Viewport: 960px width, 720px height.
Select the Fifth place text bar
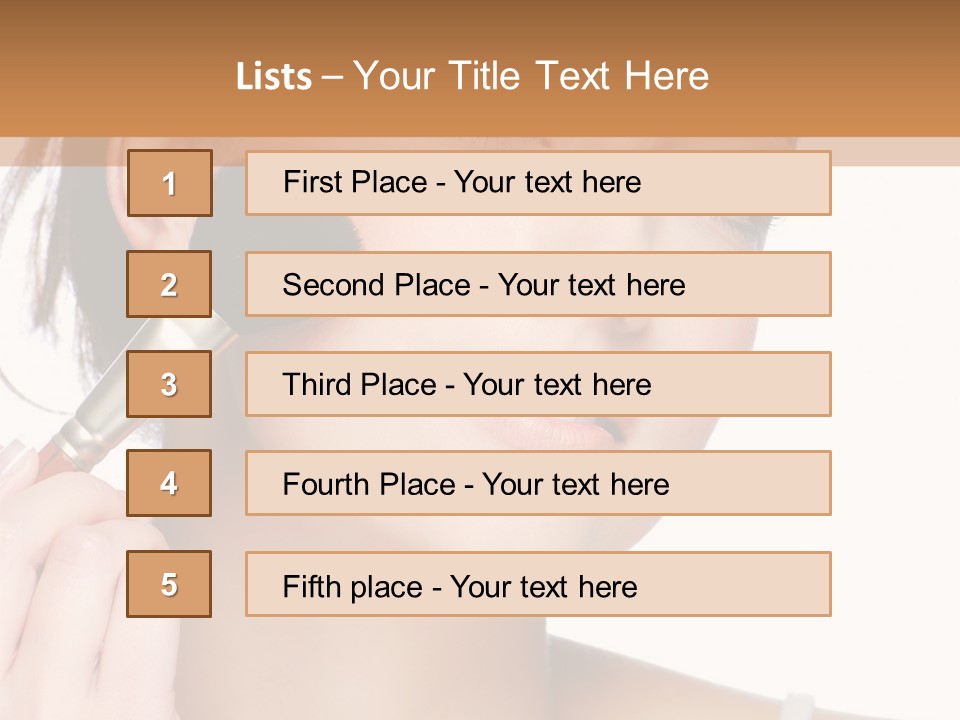coord(538,584)
